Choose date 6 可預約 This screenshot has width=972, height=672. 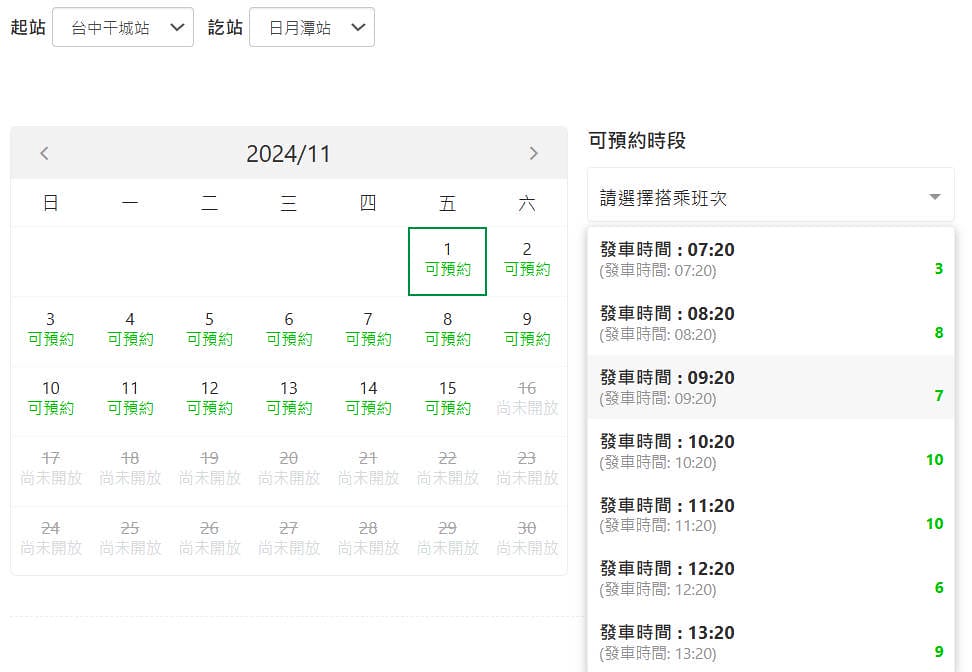tap(289, 330)
